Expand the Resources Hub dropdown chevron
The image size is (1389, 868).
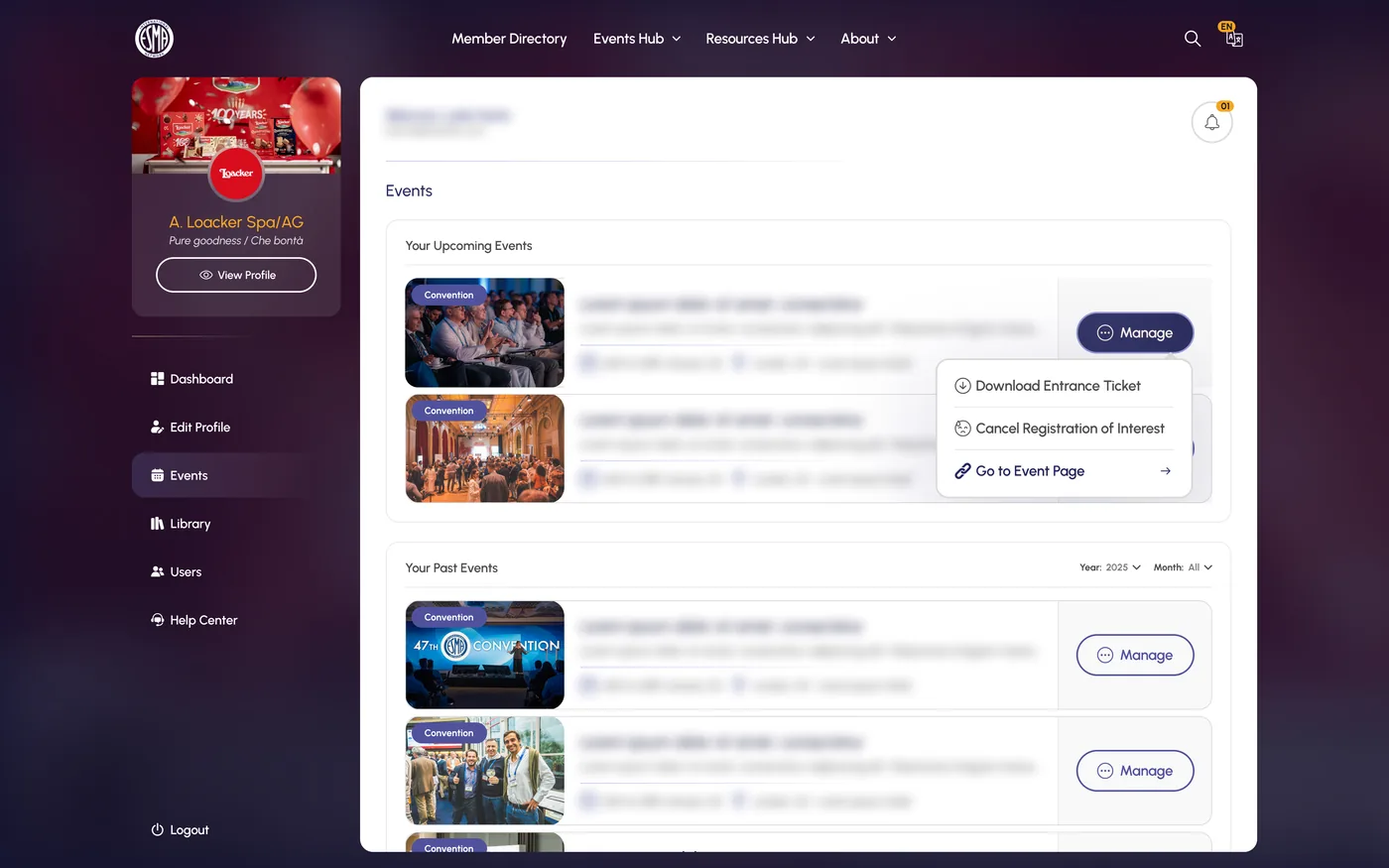[x=811, y=39]
